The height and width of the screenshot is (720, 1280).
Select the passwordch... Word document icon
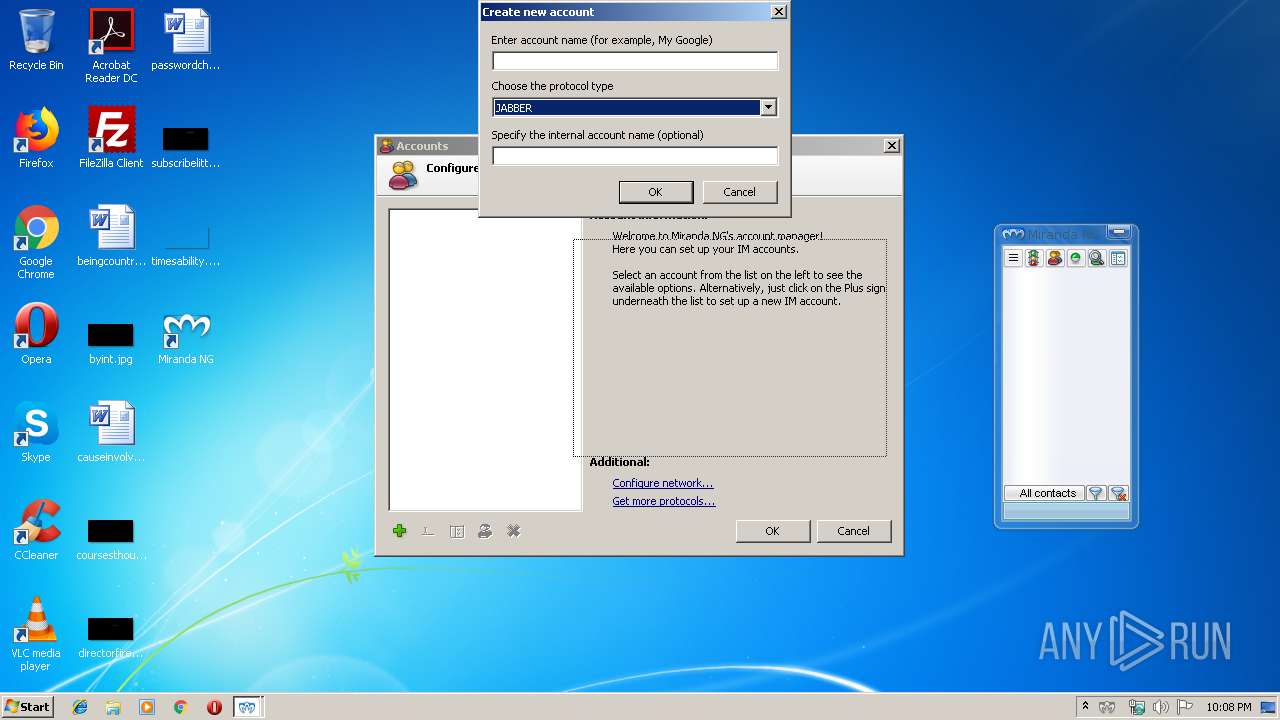[186, 40]
